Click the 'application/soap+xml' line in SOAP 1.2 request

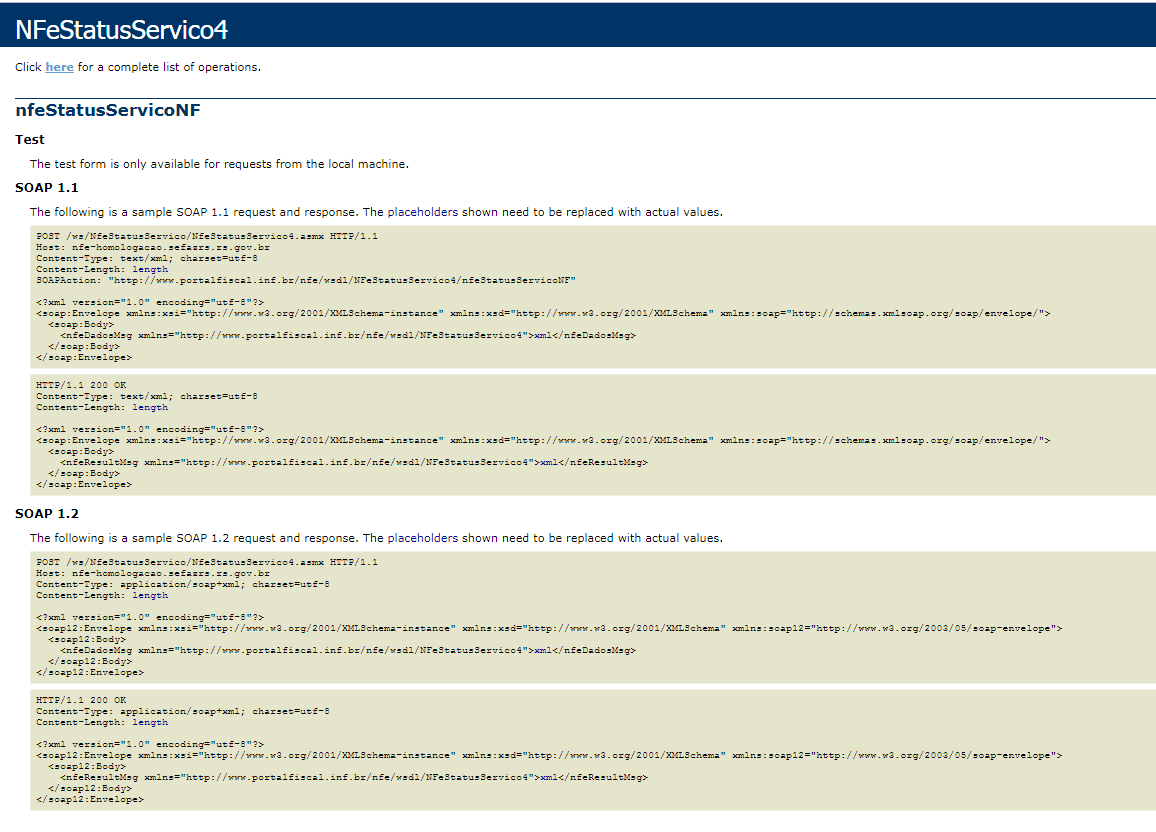183,584
